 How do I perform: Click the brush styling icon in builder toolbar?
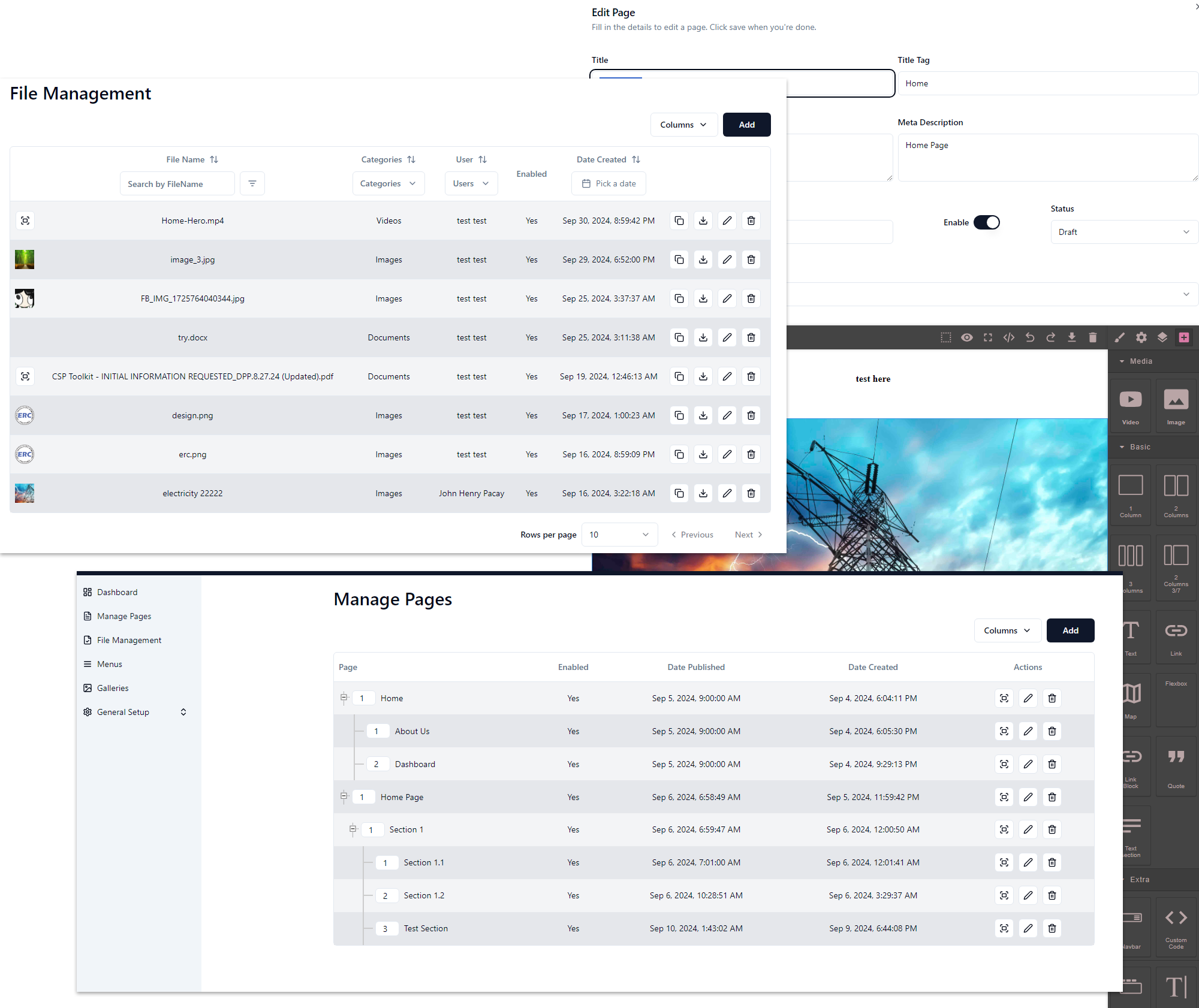1119,337
